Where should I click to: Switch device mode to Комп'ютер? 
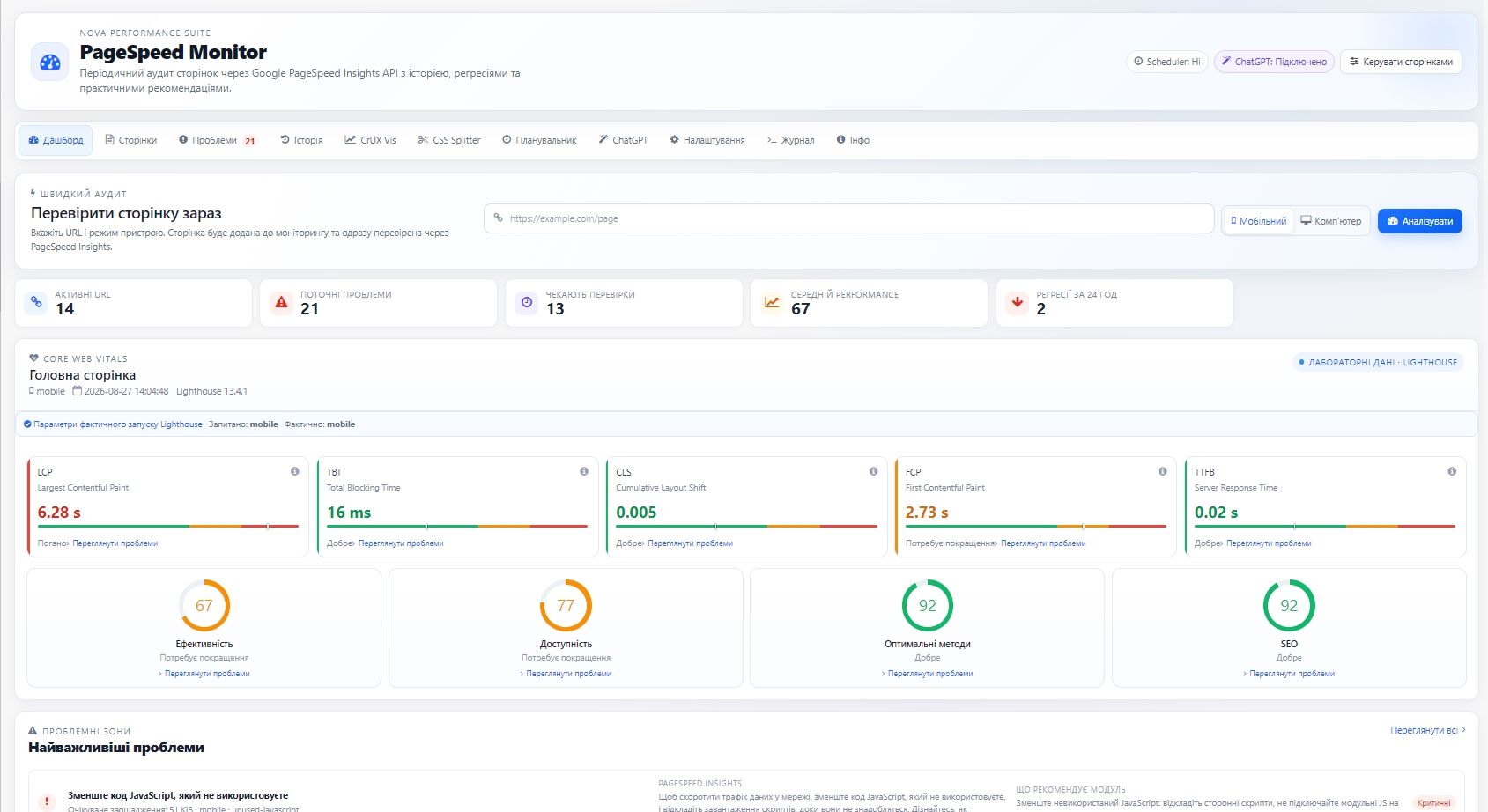coord(1331,221)
